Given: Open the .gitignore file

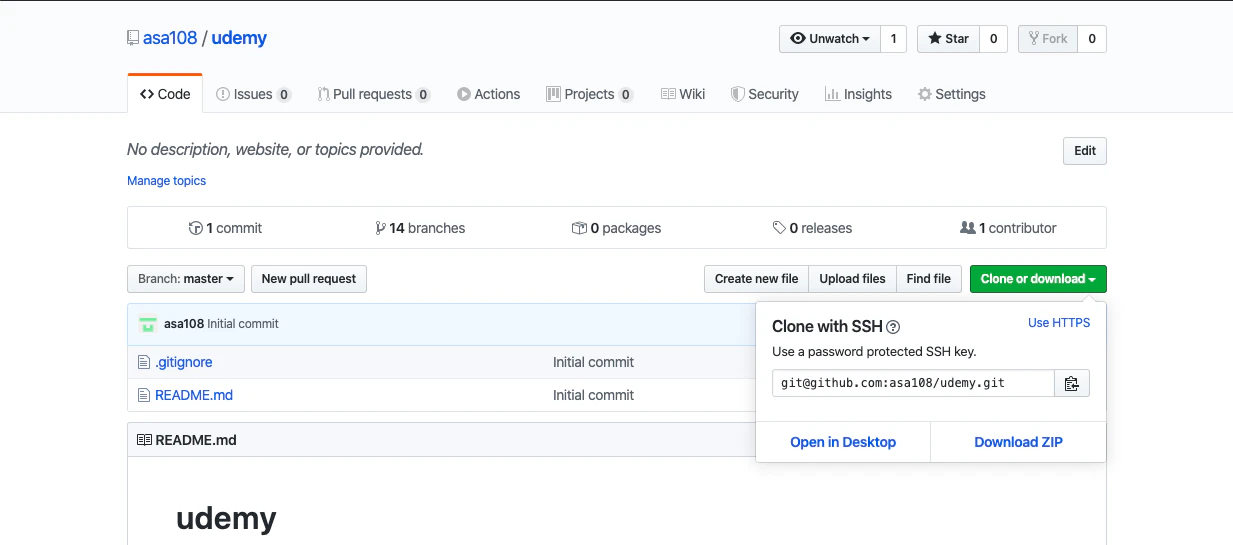Looking at the screenshot, I should 184,362.
